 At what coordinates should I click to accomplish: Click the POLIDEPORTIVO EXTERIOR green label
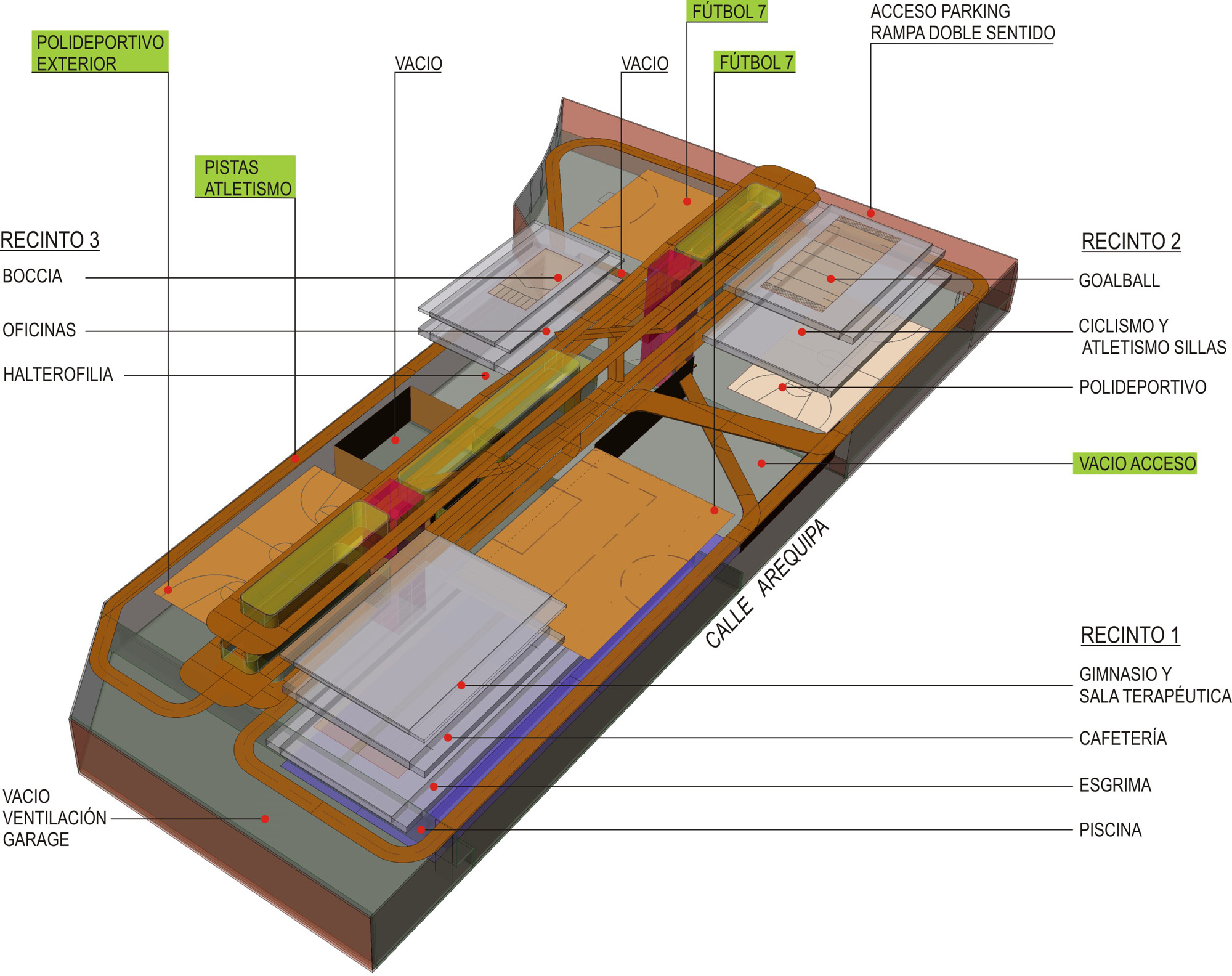[x=100, y=52]
